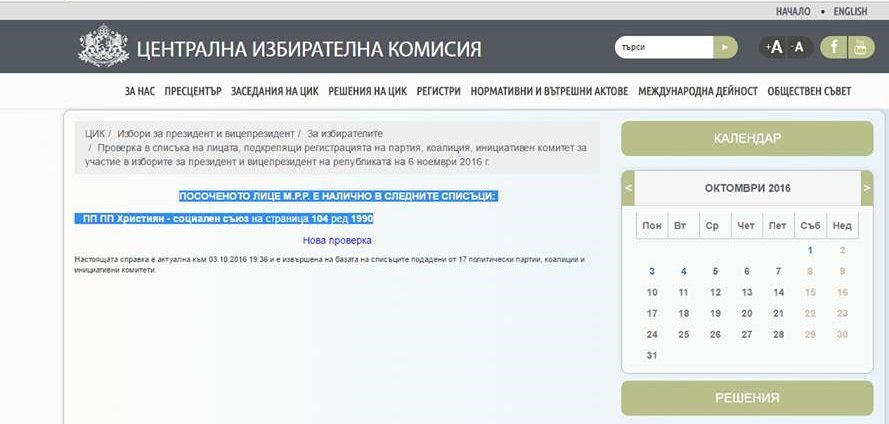This screenshot has width=889, height=424.
Task: Open the Facebook page icon
Action: 833,48
